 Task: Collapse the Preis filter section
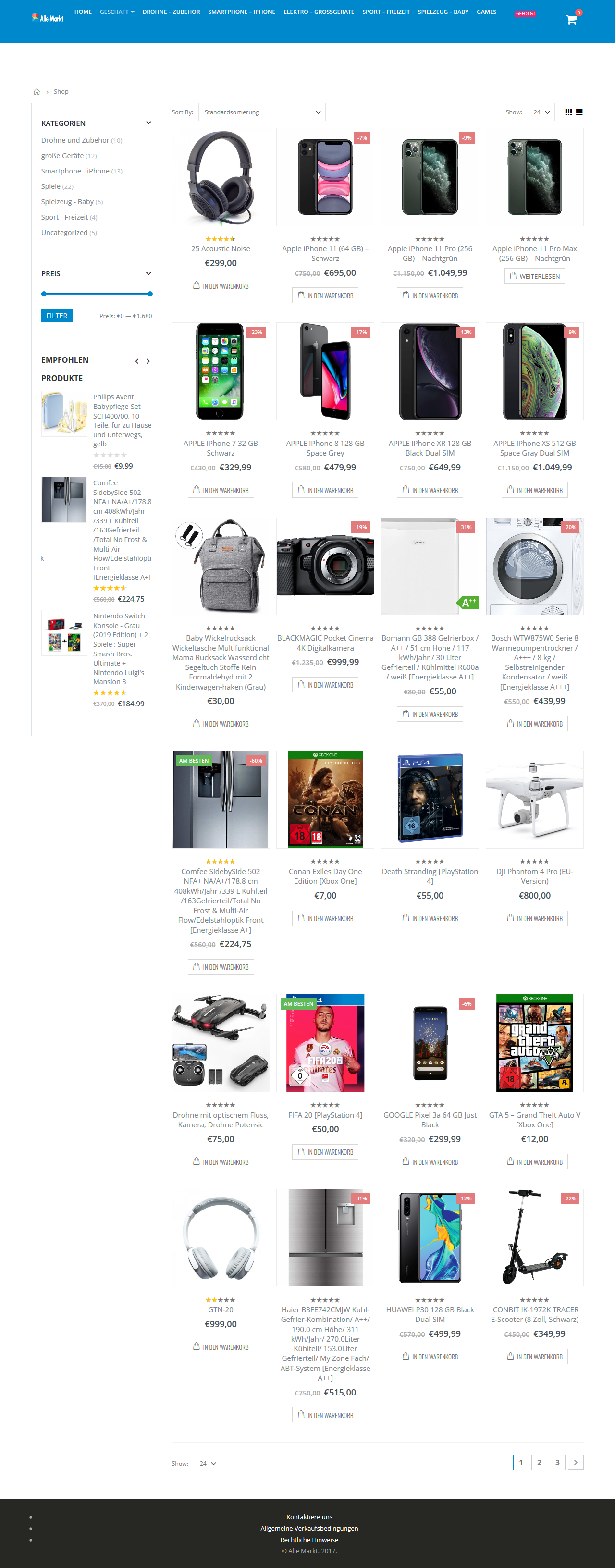tap(148, 274)
